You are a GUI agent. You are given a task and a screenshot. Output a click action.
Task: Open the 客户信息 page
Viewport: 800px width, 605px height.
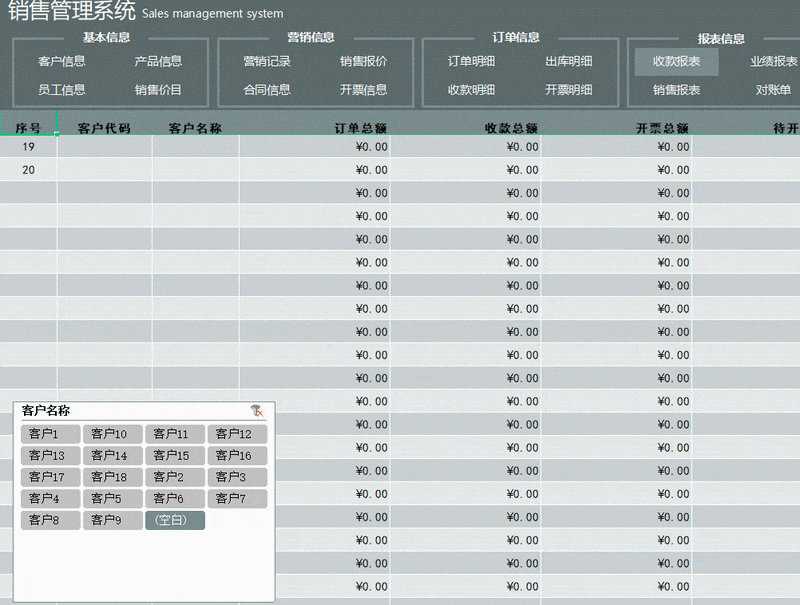(62, 61)
